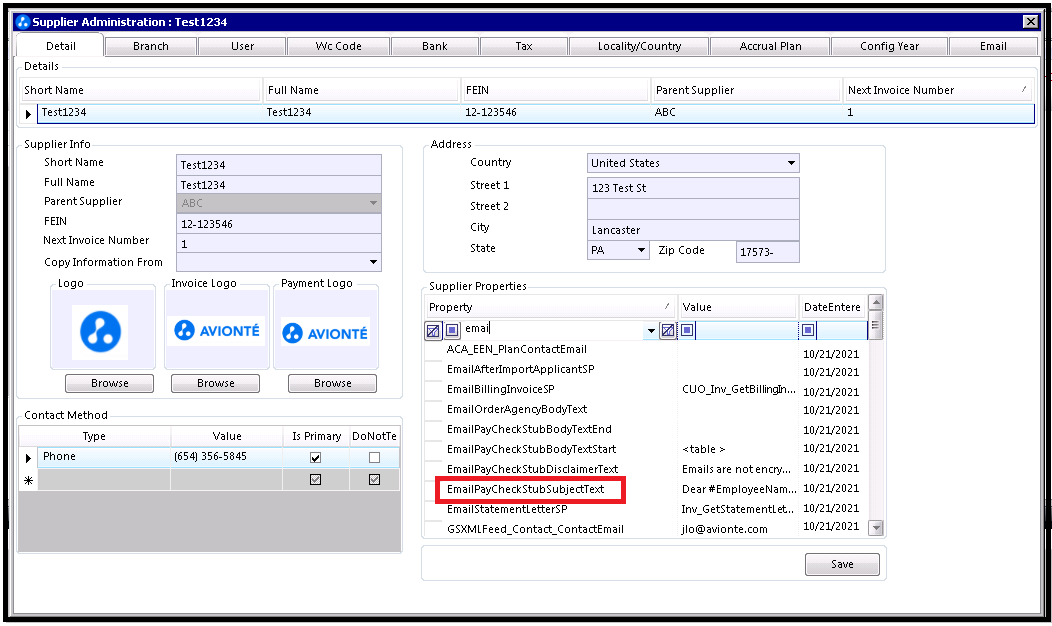Click the GSXMLFeed_Contact_ContactEmail property
The image size is (1052, 626).
tap(535, 529)
